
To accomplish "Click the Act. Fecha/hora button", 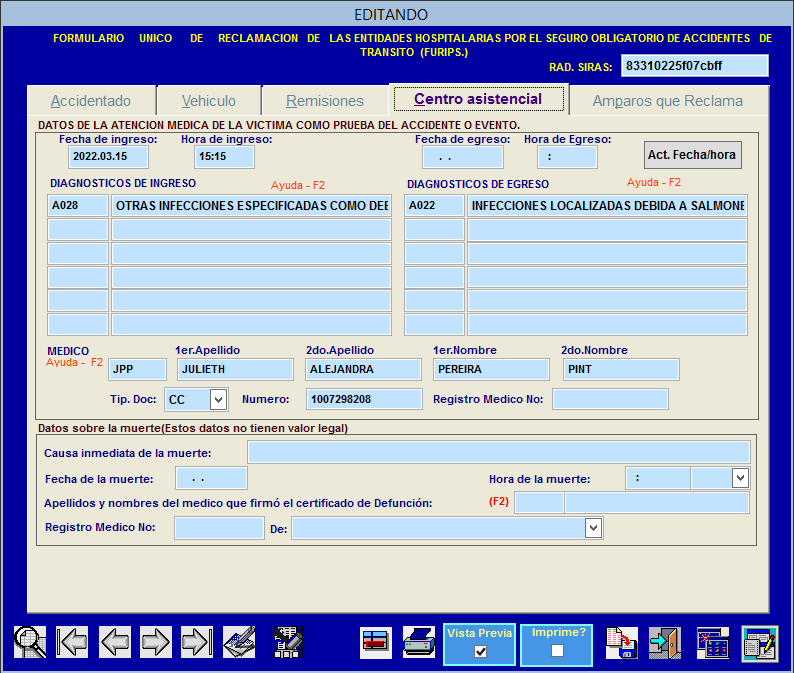I will tap(692, 155).
